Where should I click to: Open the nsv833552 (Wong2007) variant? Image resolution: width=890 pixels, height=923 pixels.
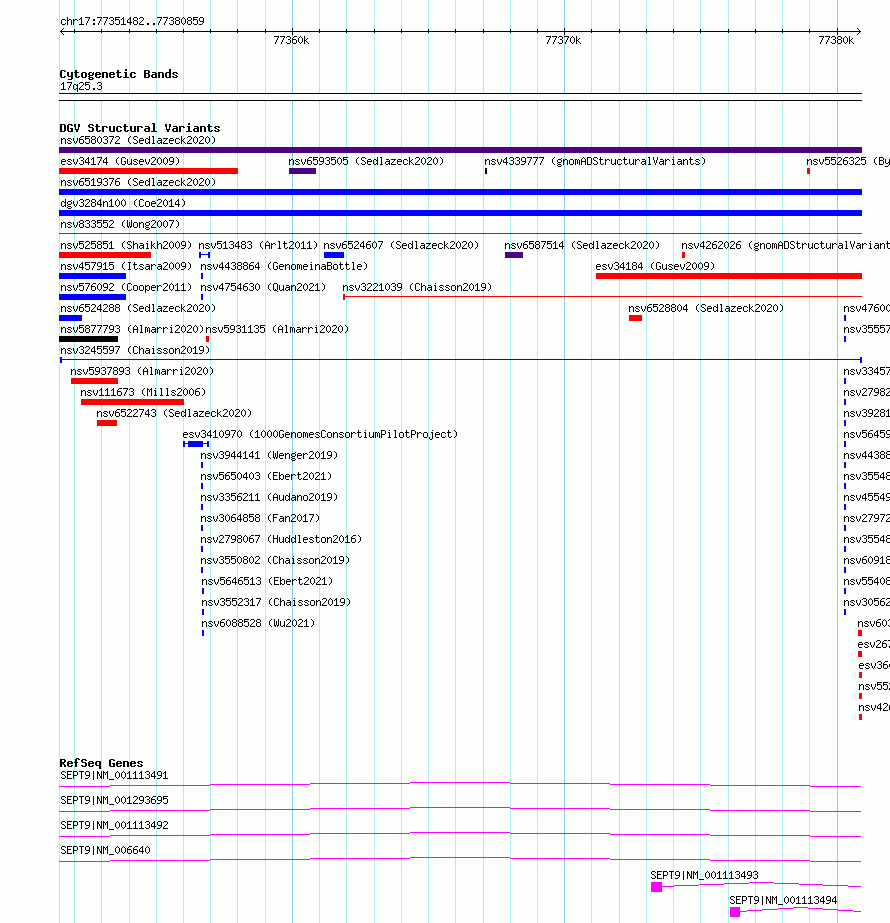click(x=119, y=224)
